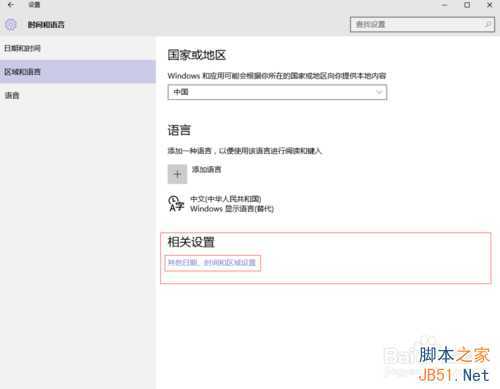Click the 国家或地区 heading
This screenshot has height=389, width=500.
197,55
